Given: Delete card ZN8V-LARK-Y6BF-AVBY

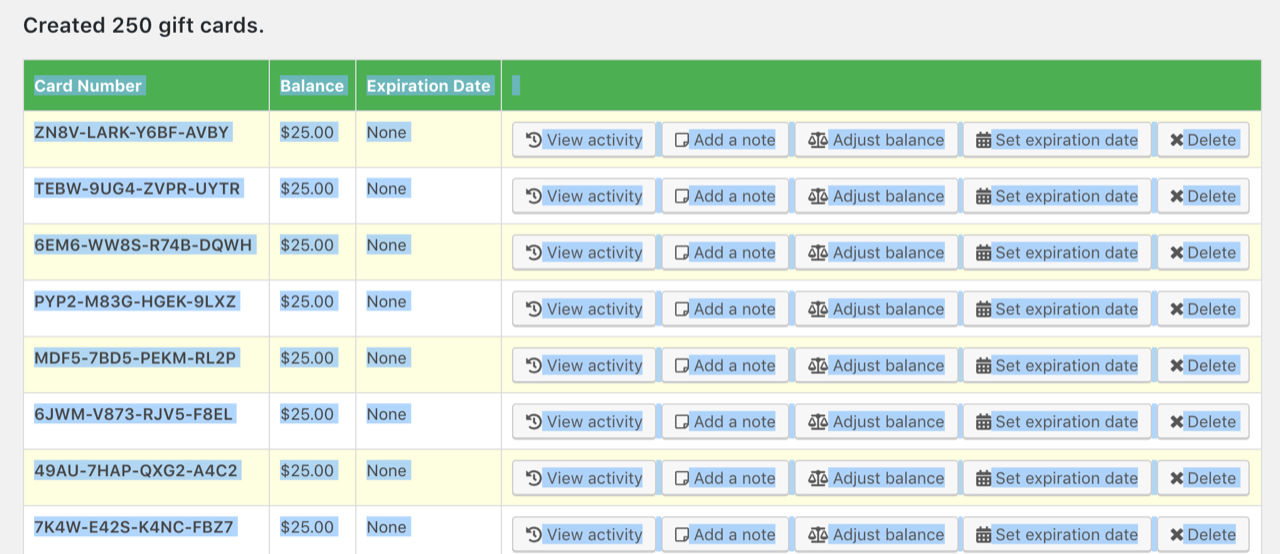Looking at the screenshot, I should (1203, 140).
